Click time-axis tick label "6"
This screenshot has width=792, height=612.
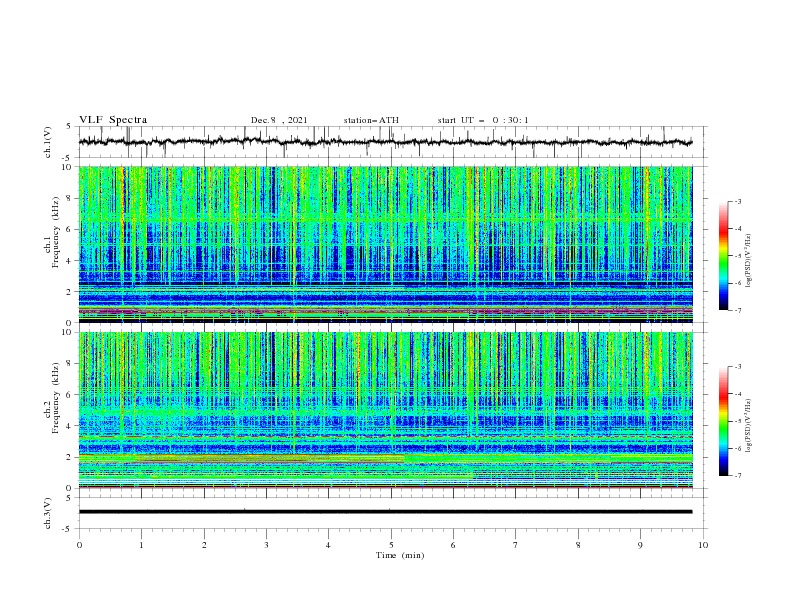[x=453, y=545]
